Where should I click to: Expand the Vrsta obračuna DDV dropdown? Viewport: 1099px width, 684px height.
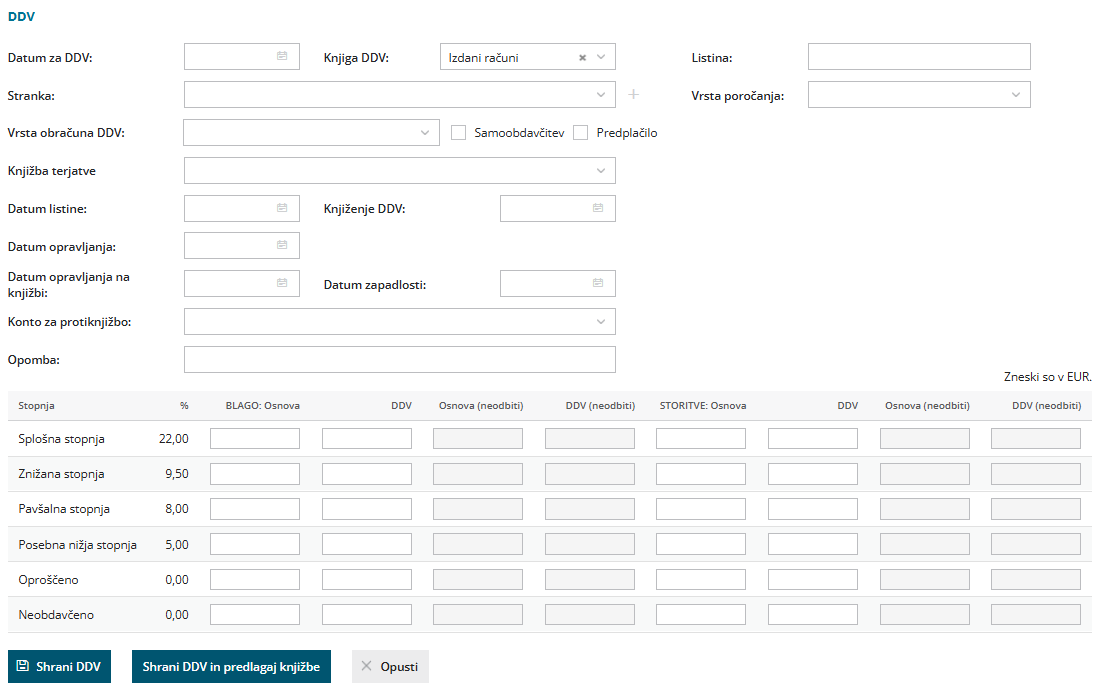coord(425,132)
